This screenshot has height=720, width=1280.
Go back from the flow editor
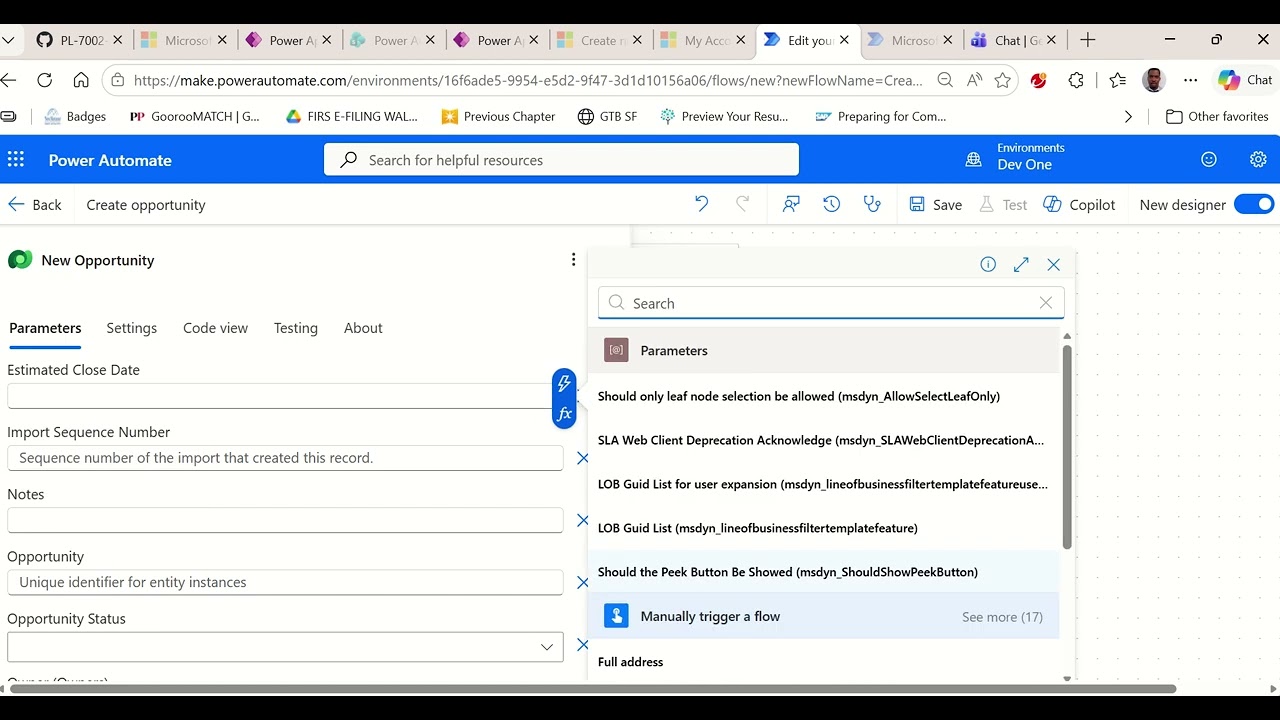(34, 204)
